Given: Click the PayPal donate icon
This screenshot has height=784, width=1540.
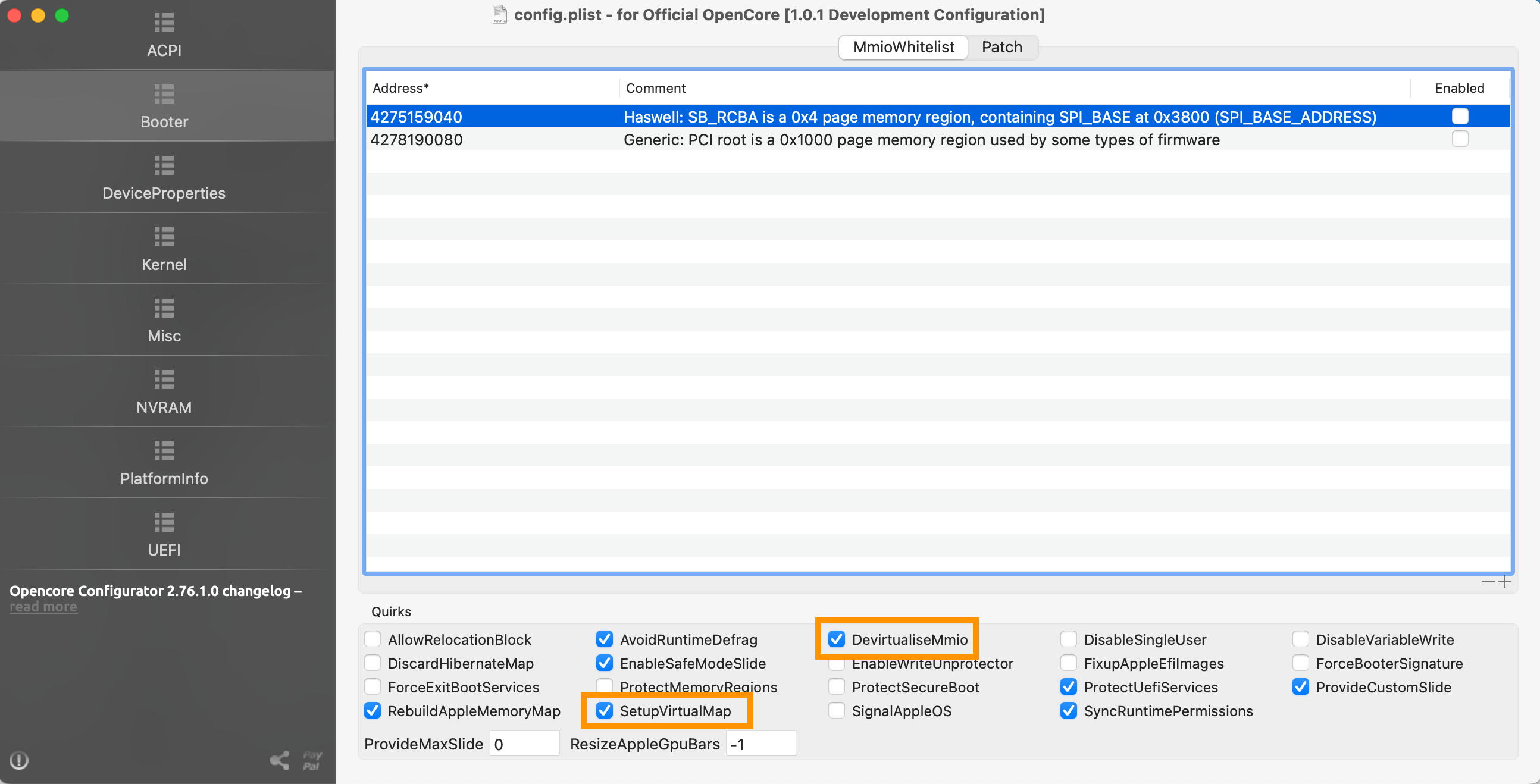Looking at the screenshot, I should click(x=312, y=760).
